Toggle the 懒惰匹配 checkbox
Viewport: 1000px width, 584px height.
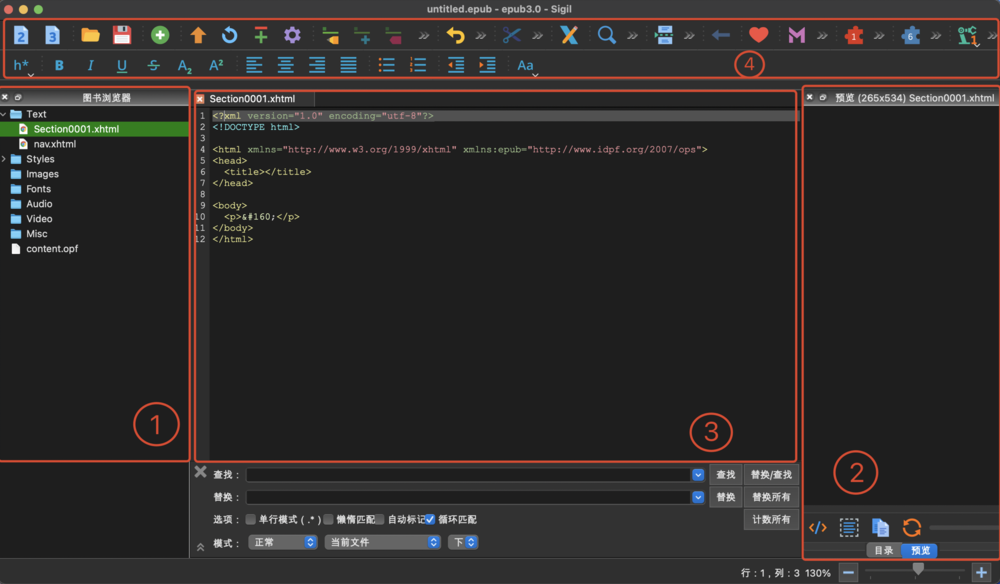[x=328, y=519]
